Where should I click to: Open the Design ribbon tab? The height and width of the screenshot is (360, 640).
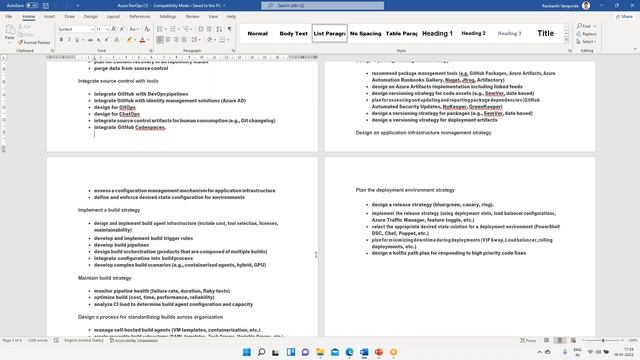(91, 16)
